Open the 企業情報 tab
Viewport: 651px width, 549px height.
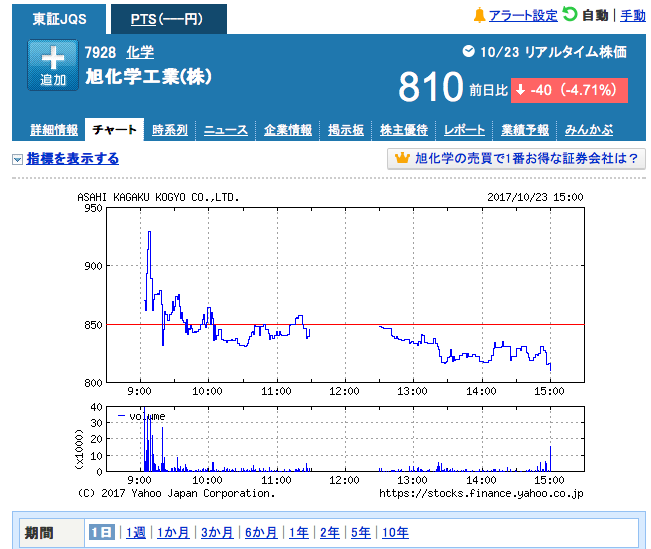pos(288,130)
